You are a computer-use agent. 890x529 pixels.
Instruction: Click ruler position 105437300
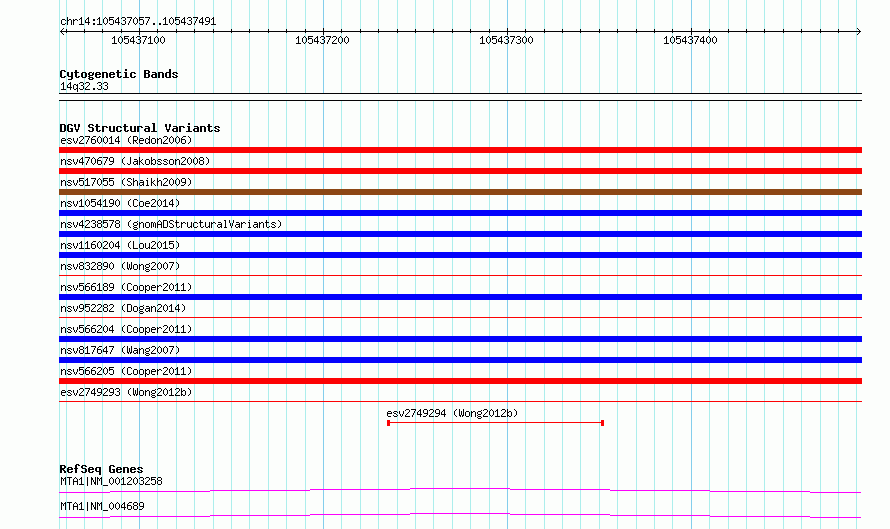pos(506,40)
